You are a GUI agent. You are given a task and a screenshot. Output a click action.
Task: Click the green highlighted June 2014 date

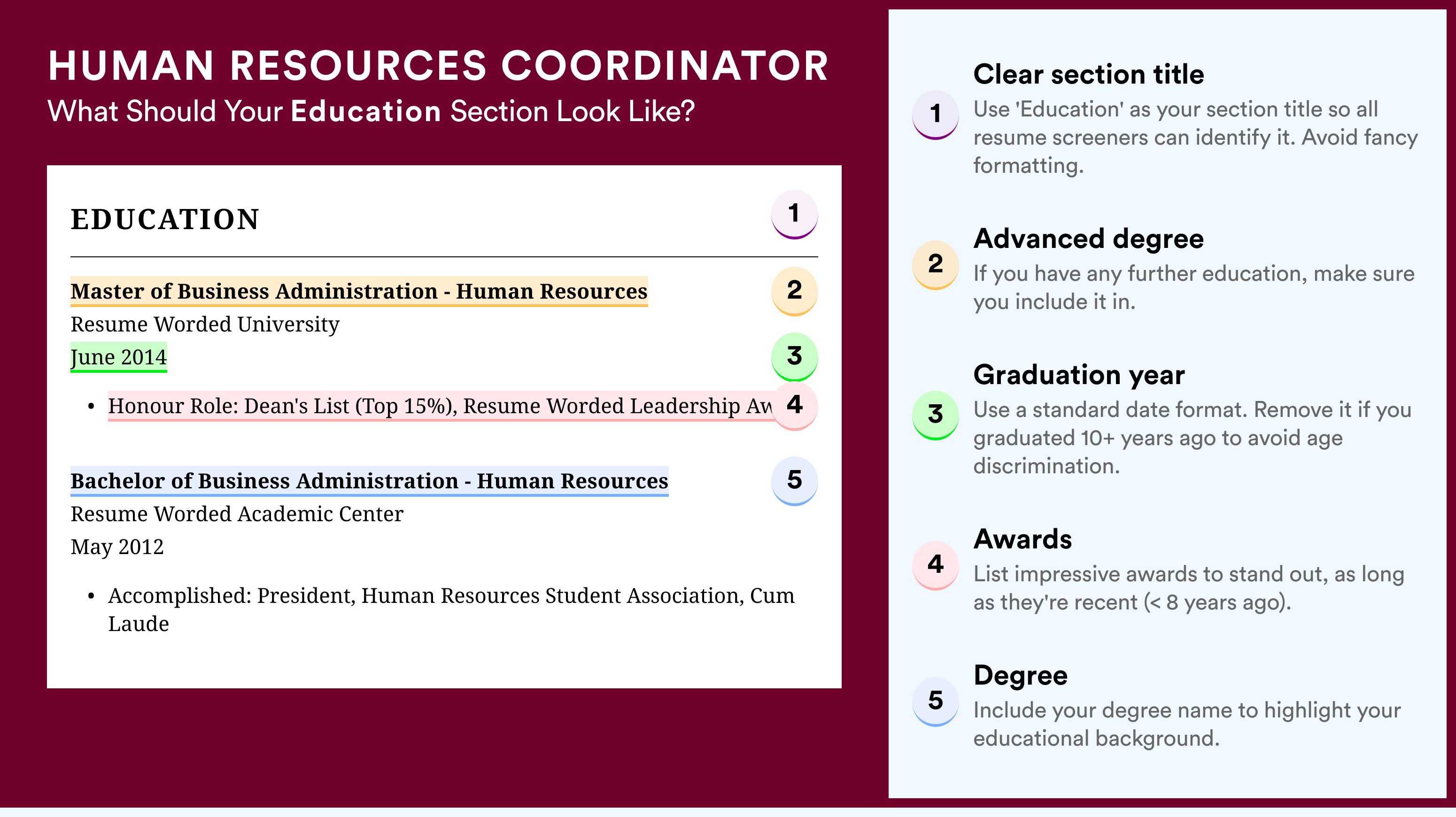pos(119,357)
